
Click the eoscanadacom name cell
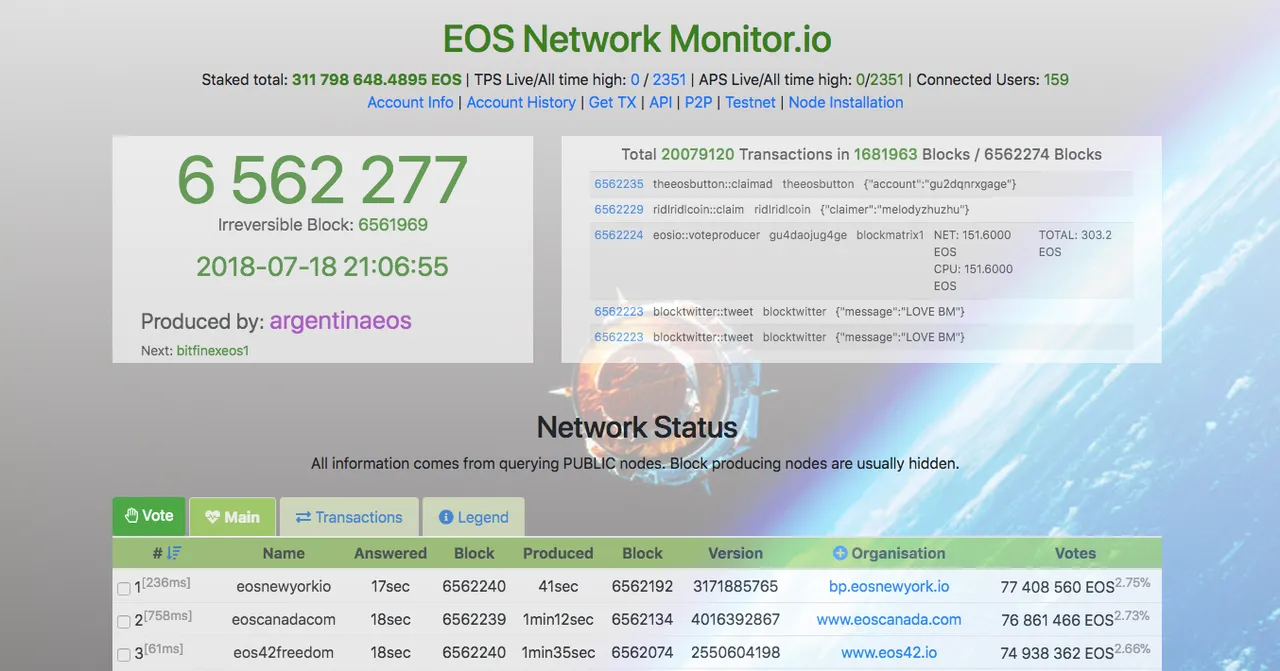pos(283,619)
